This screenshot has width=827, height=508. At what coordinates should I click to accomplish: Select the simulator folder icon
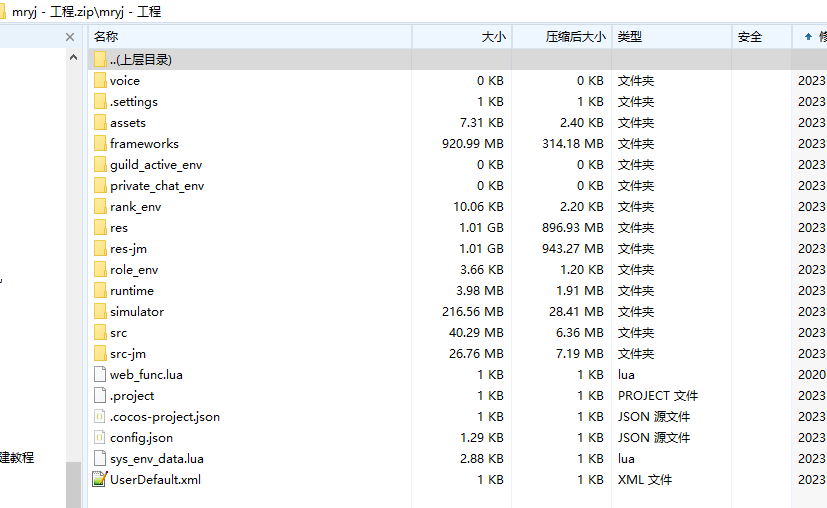[99, 311]
